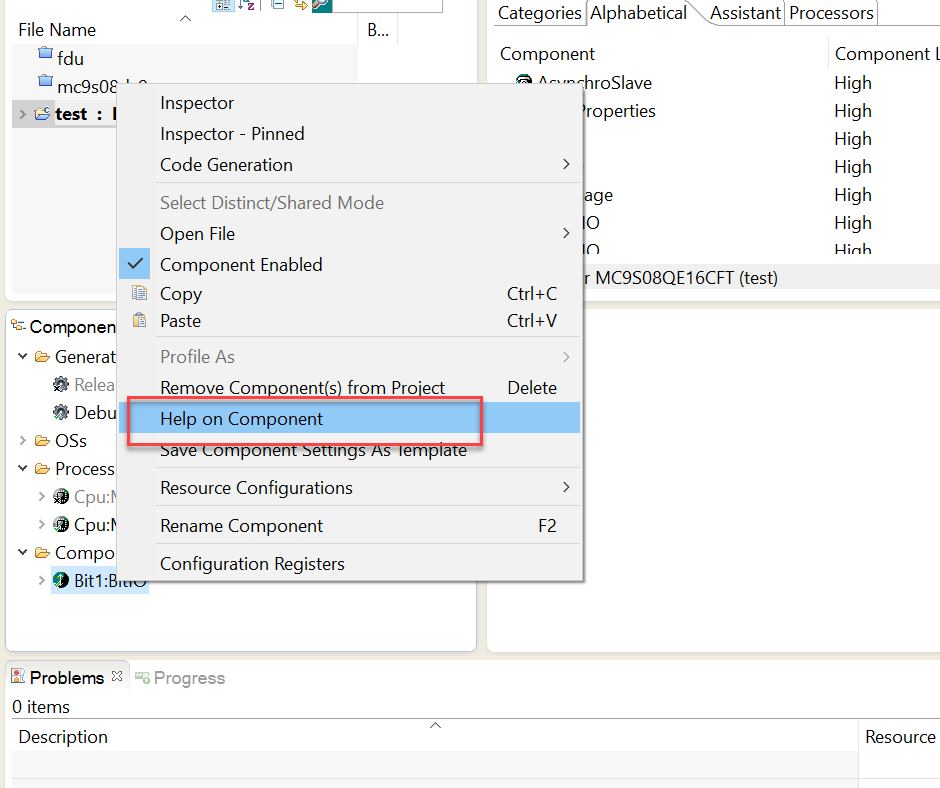Open the filter search magnifier icon
The height and width of the screenshot is (788, 940).
pyautogui.click(x=322, y=6)
